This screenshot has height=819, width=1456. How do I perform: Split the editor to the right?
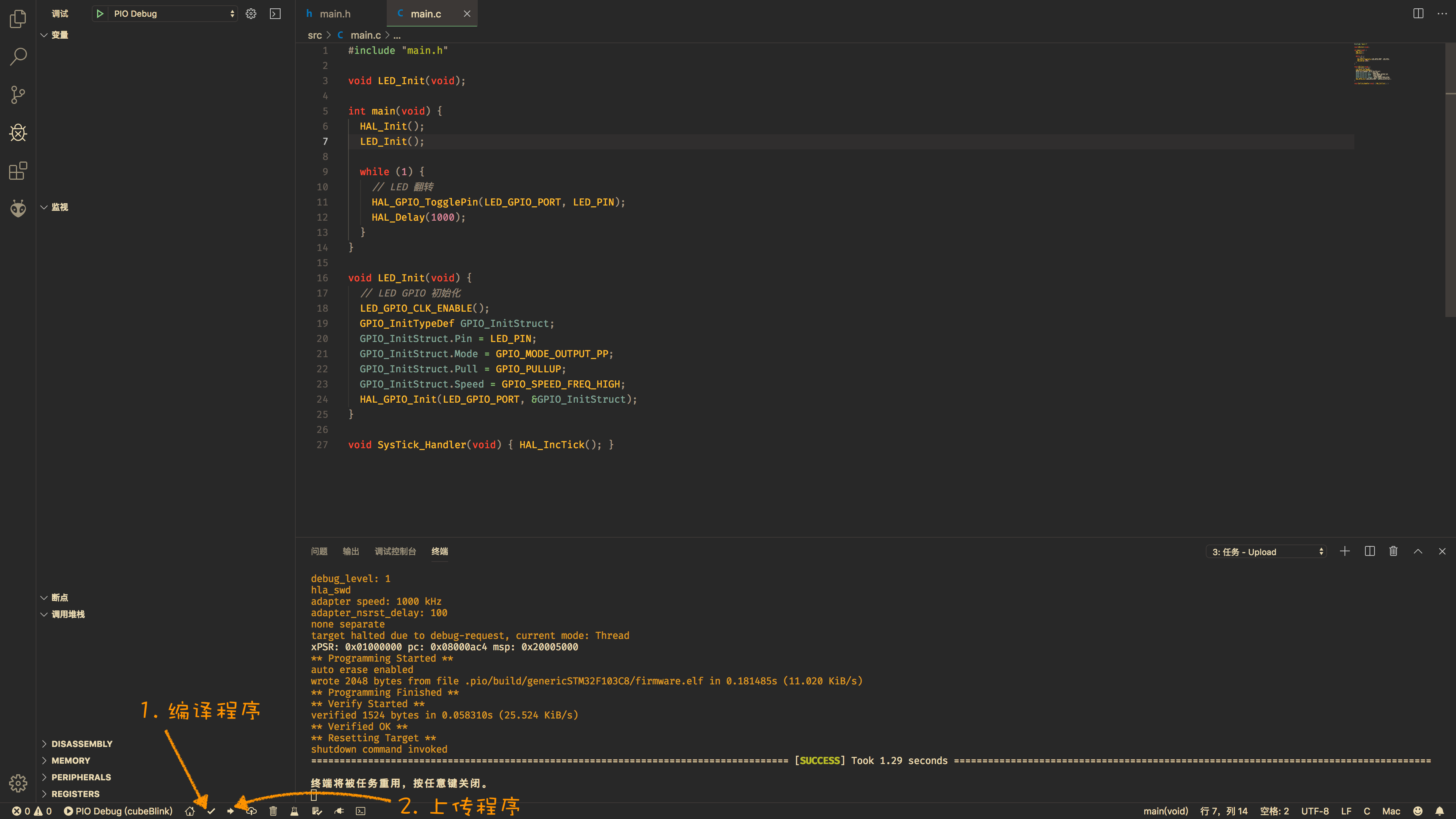(1418, 14)
